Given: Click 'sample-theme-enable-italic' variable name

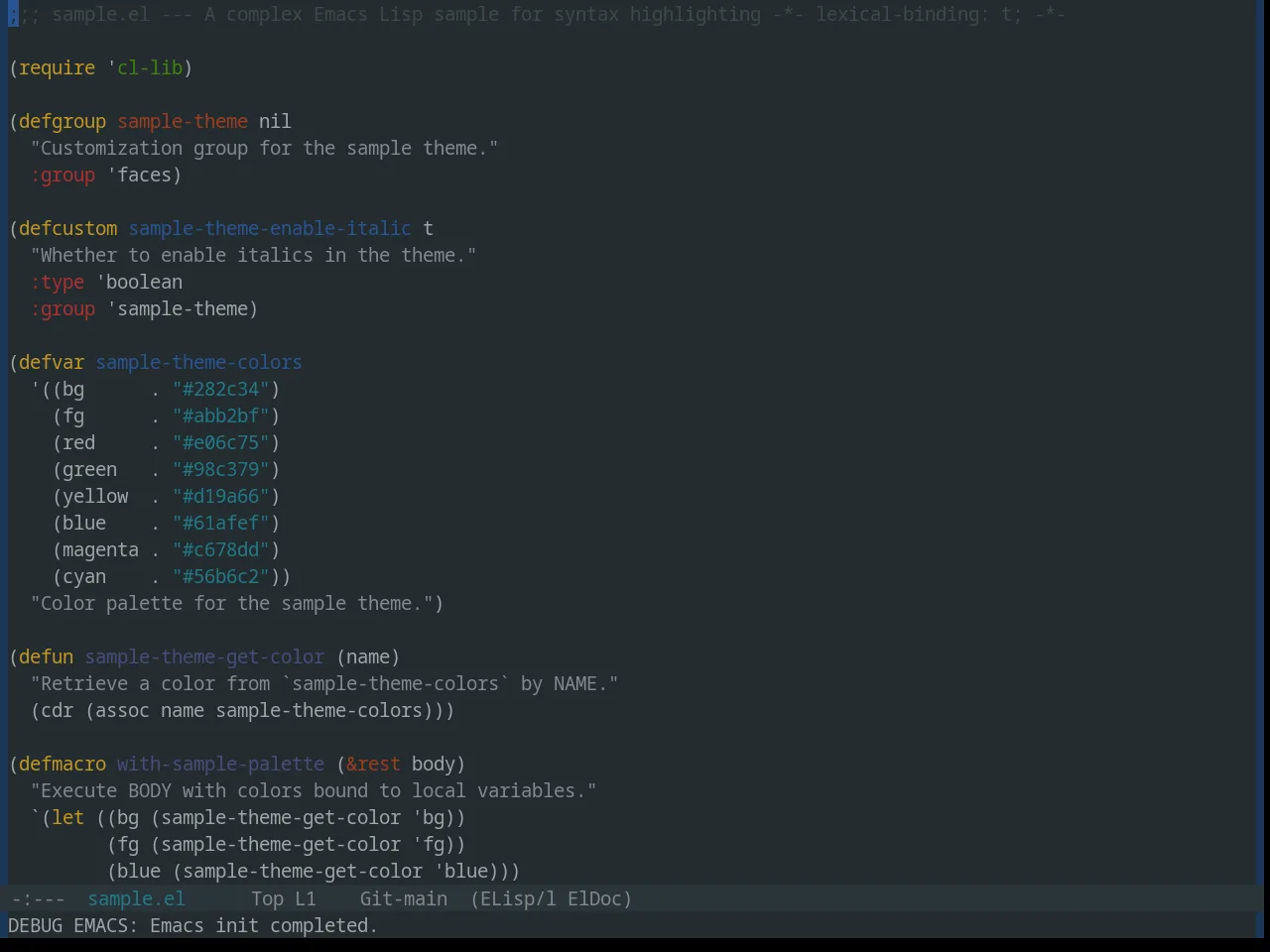Looking at the screenshot, I should click(270, 228).
